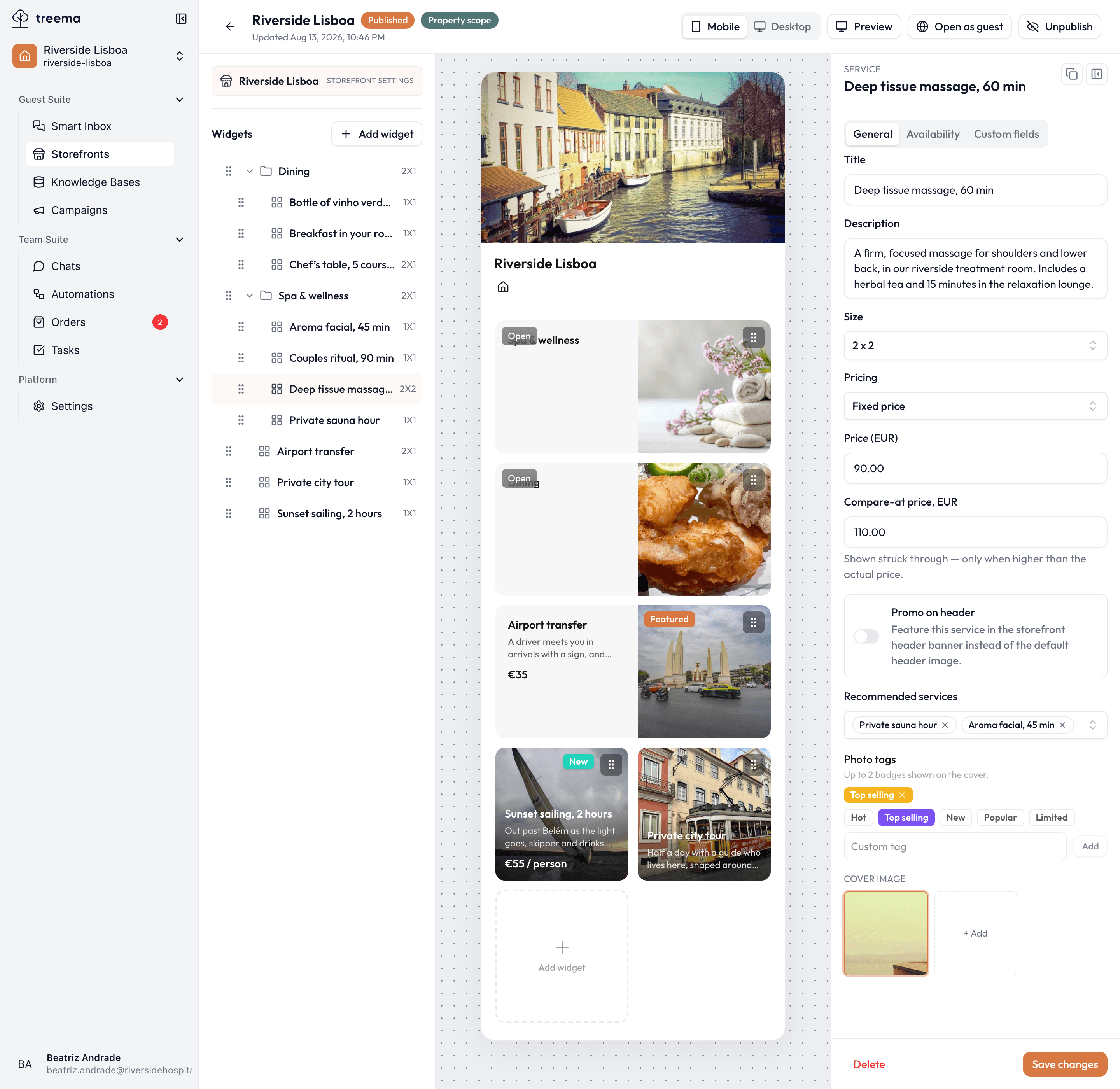Viewport: 1120px width, 1089px height.
Task: Collapse the left sidebar panel icon
Action: click(x=181, y=19)
